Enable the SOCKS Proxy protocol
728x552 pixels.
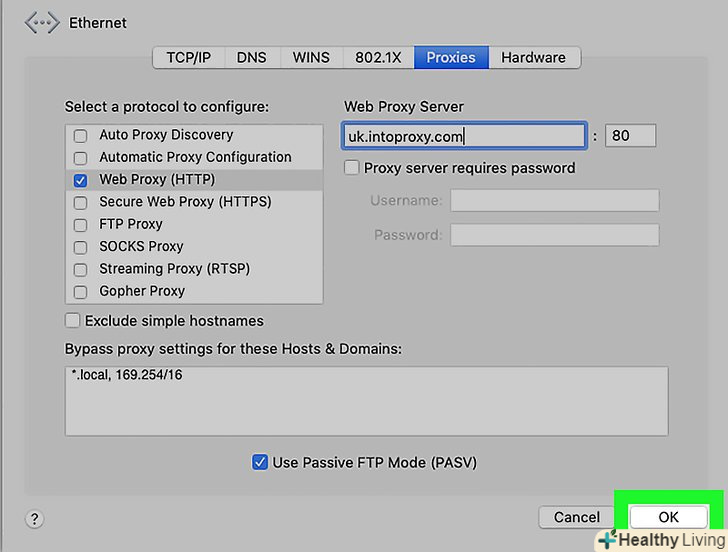(x=80, y=247)
